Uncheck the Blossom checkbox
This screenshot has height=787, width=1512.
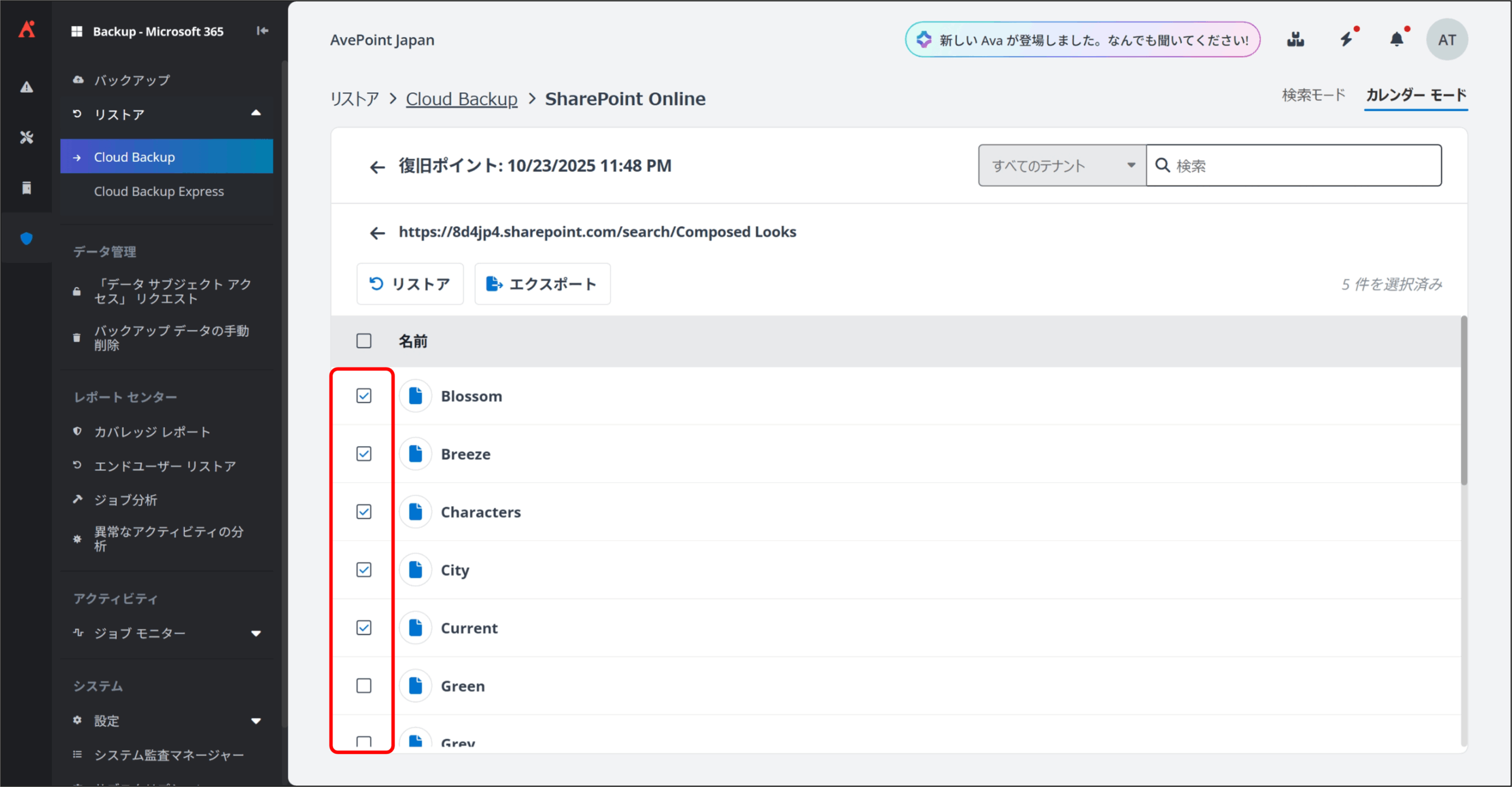(x=364, y=396)
